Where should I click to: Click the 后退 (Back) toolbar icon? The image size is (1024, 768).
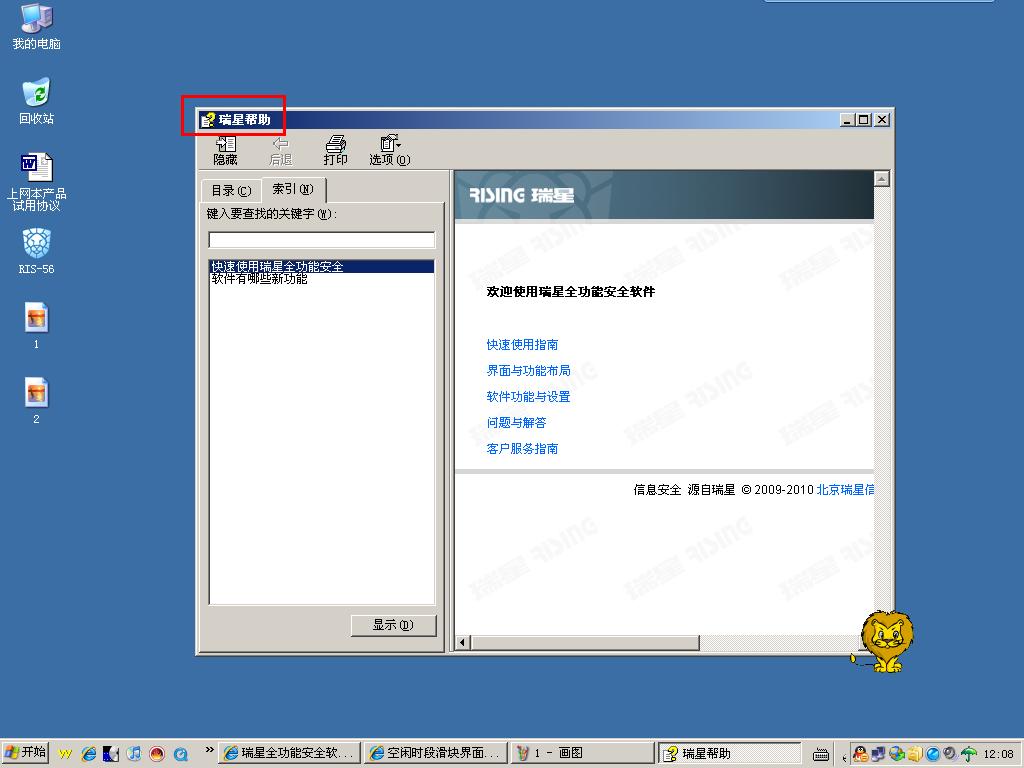click(281, 150)
